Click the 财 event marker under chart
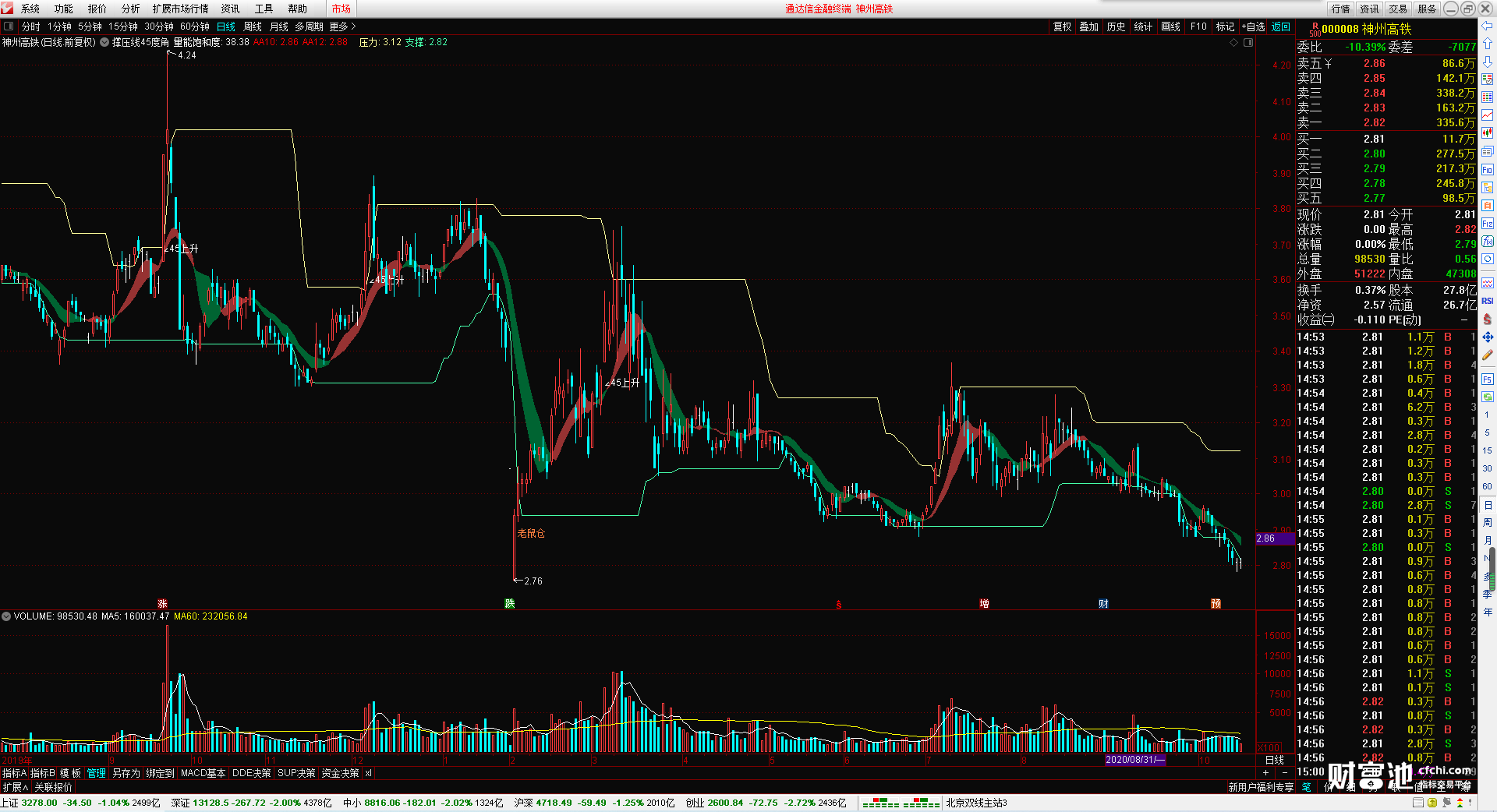The width and height of the screenshot is (1497, 812). tap(1103, 604)
